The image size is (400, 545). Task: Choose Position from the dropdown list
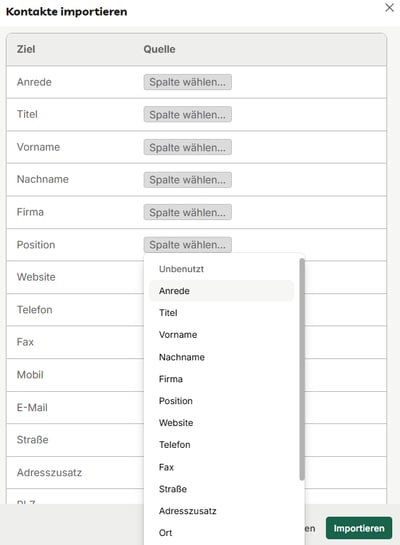pyautogui.click(x=221, y=401)
